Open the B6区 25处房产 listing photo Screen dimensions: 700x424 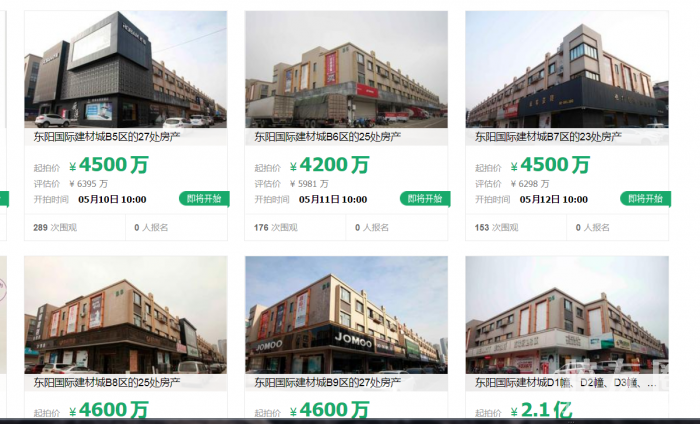pos(346,69)
